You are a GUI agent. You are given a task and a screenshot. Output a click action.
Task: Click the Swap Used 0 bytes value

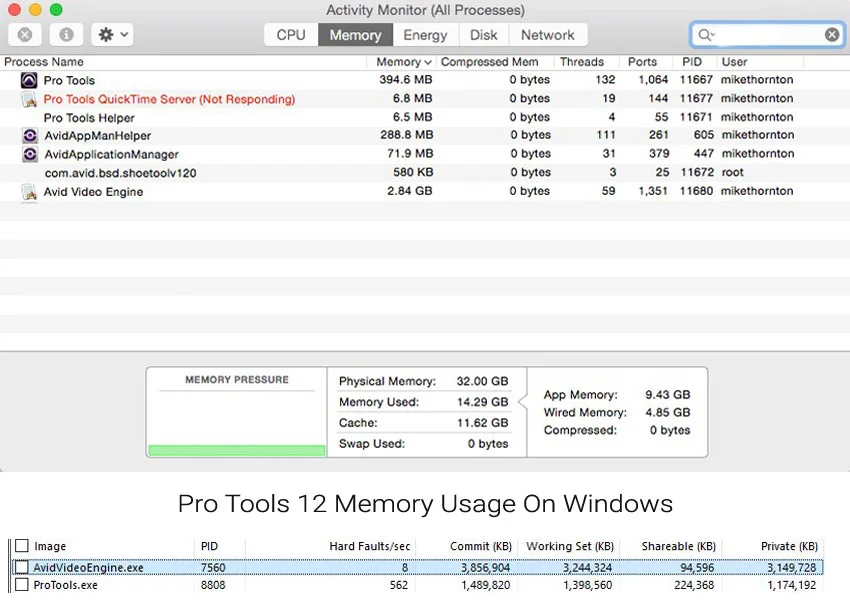(x=488, y=444)
